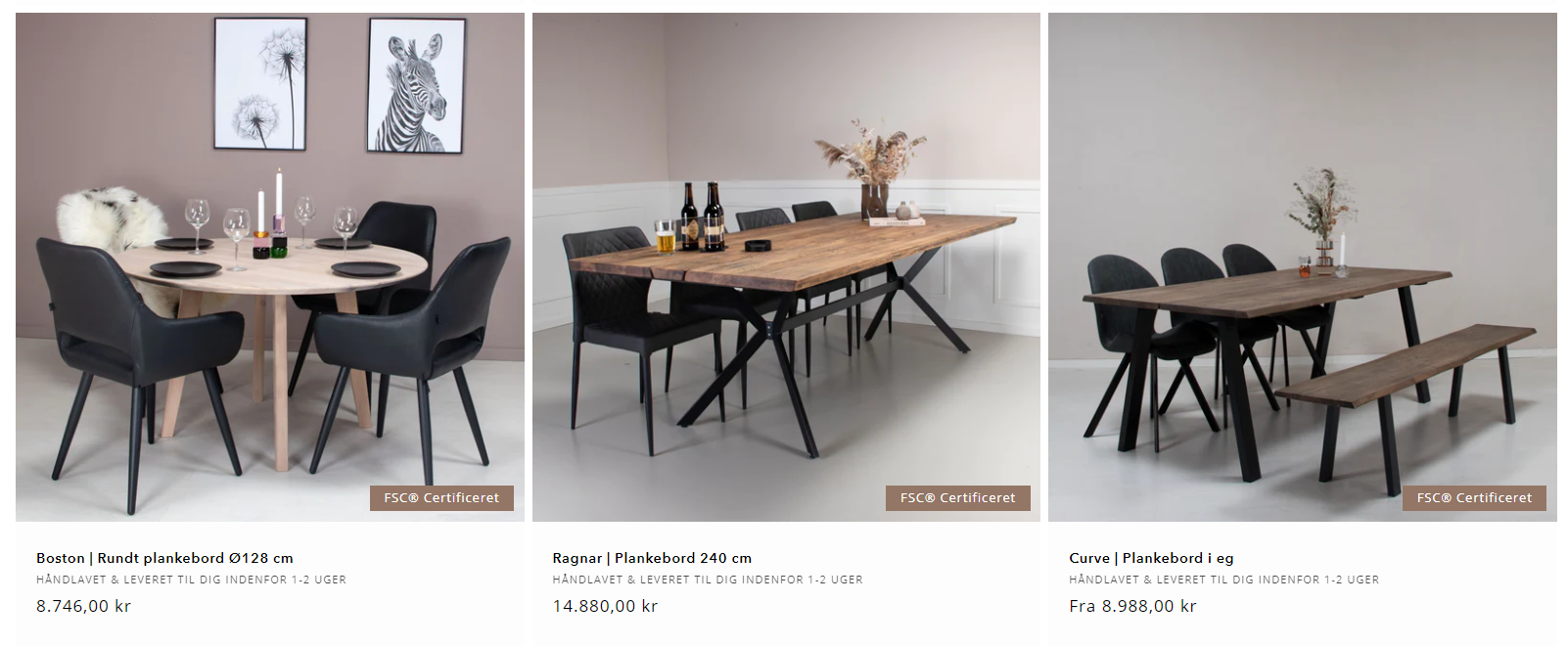The height and width of the screenshot is (650, 1568).
Task: Click the FSC Certificeret badge on Ragnar table
Action: (x=958, y=498)
